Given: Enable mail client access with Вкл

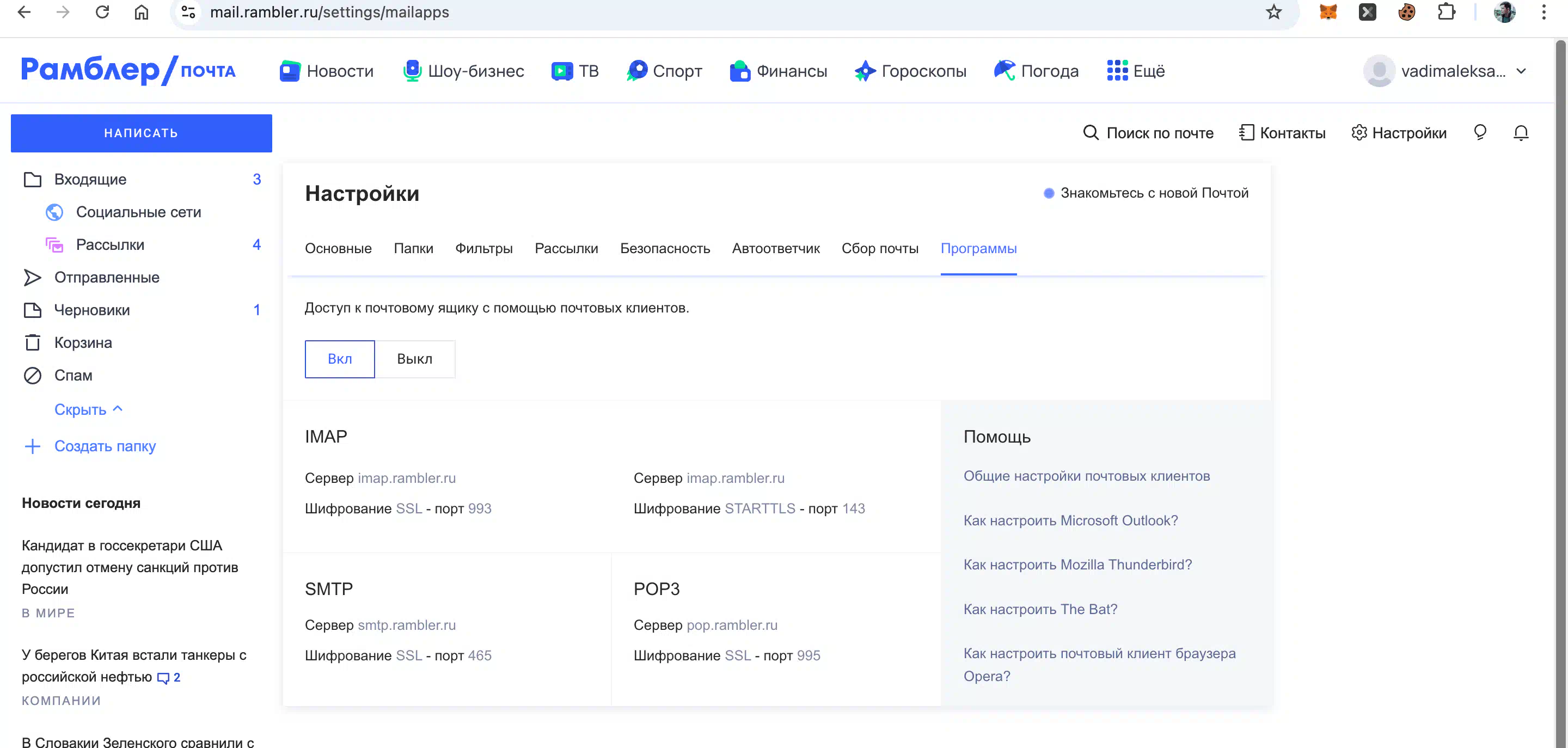Looking at the screenshot, I should coord(340,359).
